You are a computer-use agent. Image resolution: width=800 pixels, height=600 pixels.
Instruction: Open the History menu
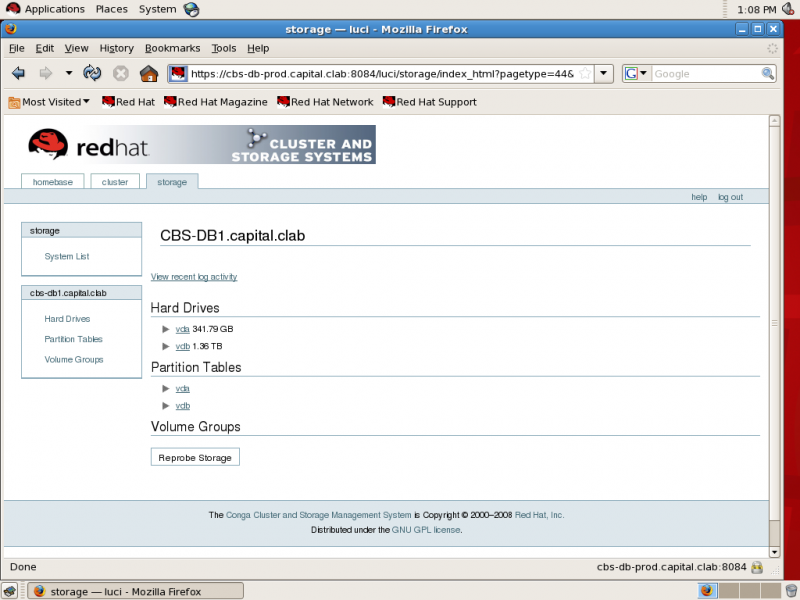116,48
